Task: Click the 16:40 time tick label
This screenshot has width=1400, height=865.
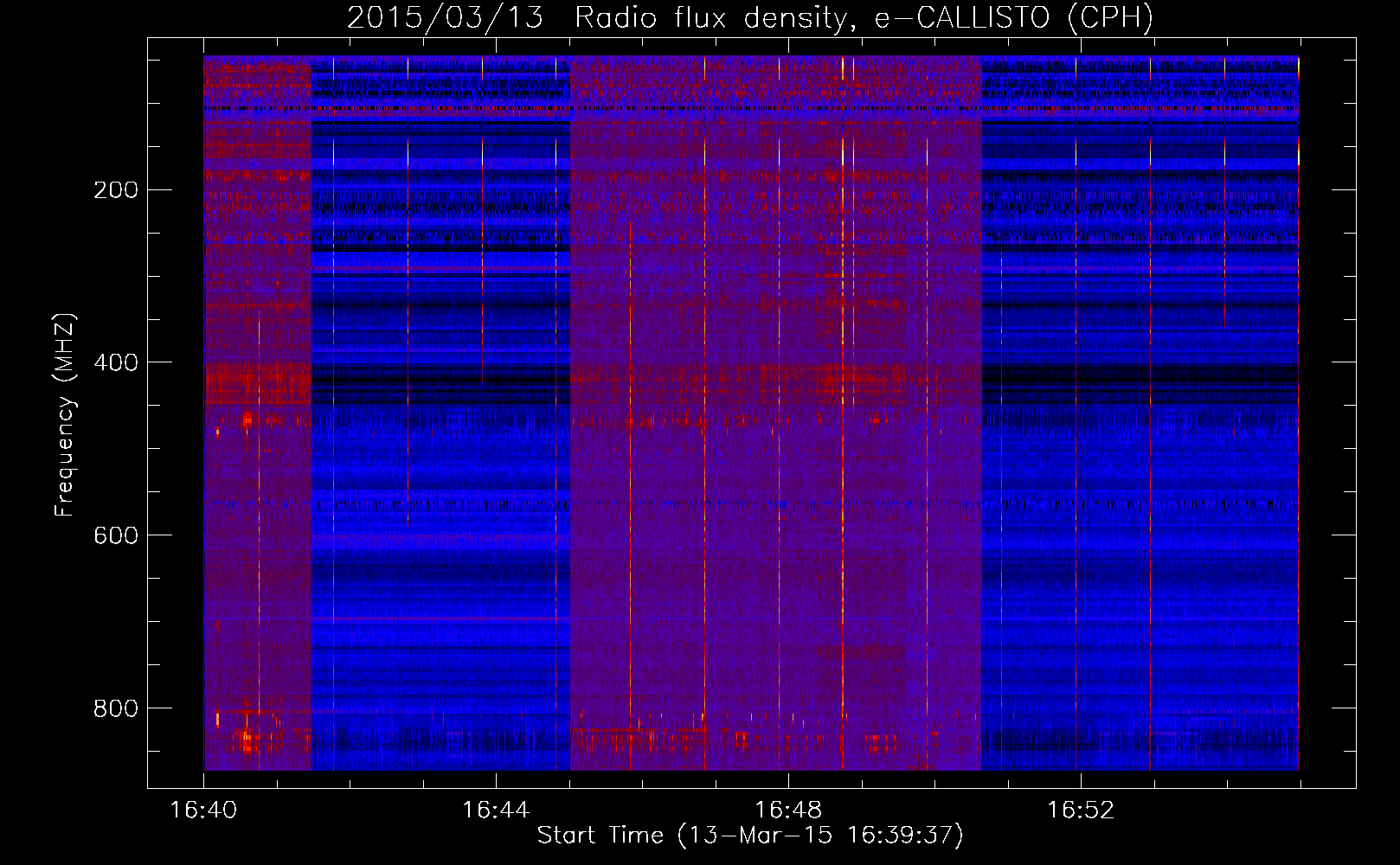Action: (x=203, y=811)
